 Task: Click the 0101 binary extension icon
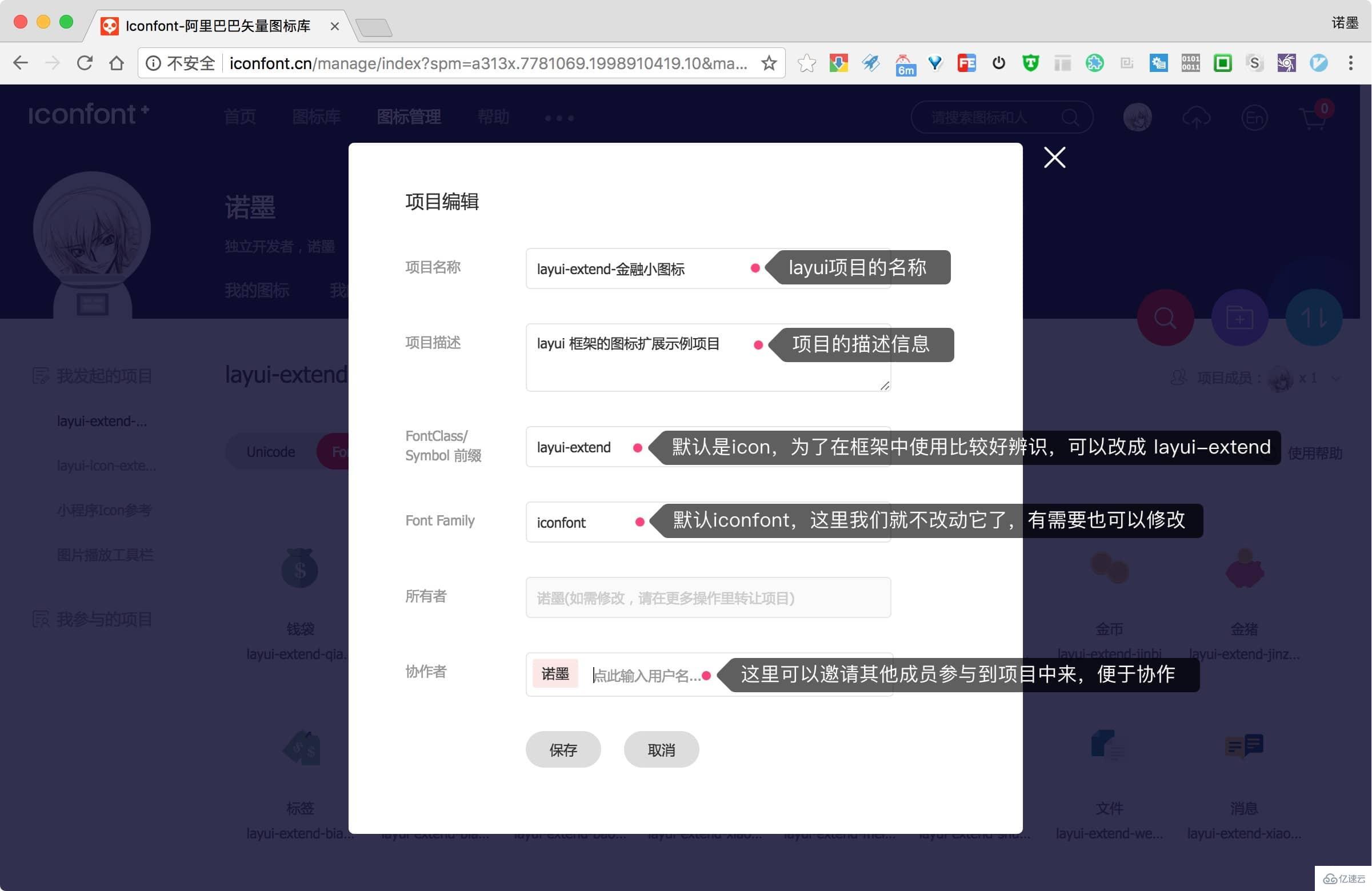tap(1190, 63)
